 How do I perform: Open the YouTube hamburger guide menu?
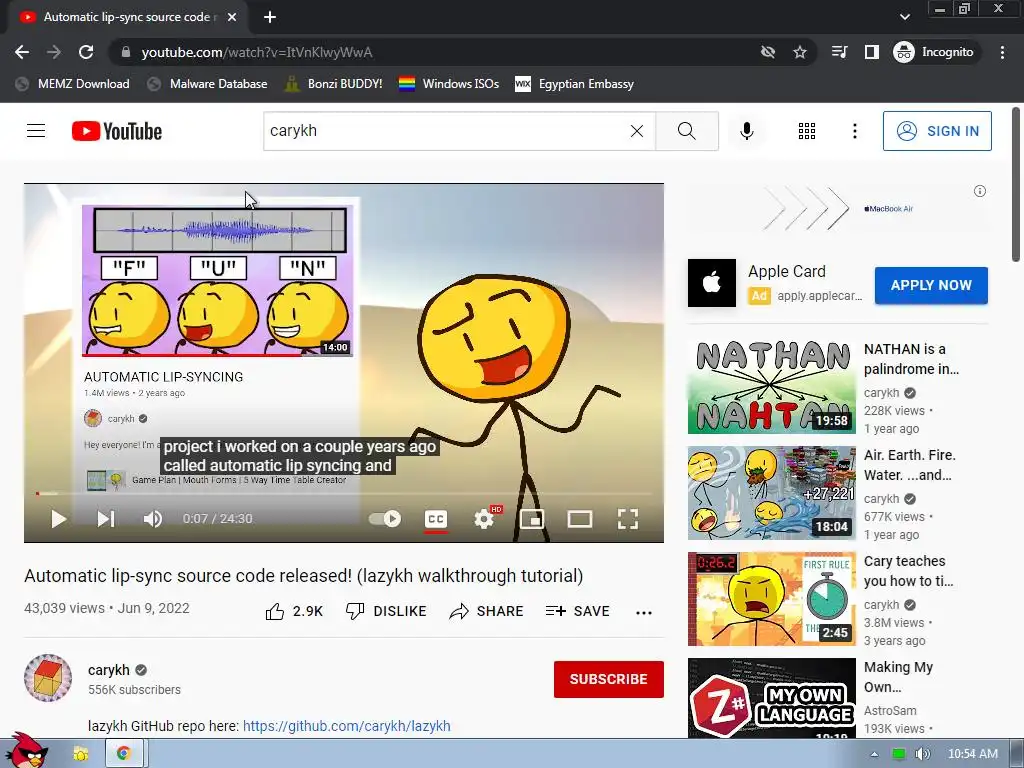[36, 131]
